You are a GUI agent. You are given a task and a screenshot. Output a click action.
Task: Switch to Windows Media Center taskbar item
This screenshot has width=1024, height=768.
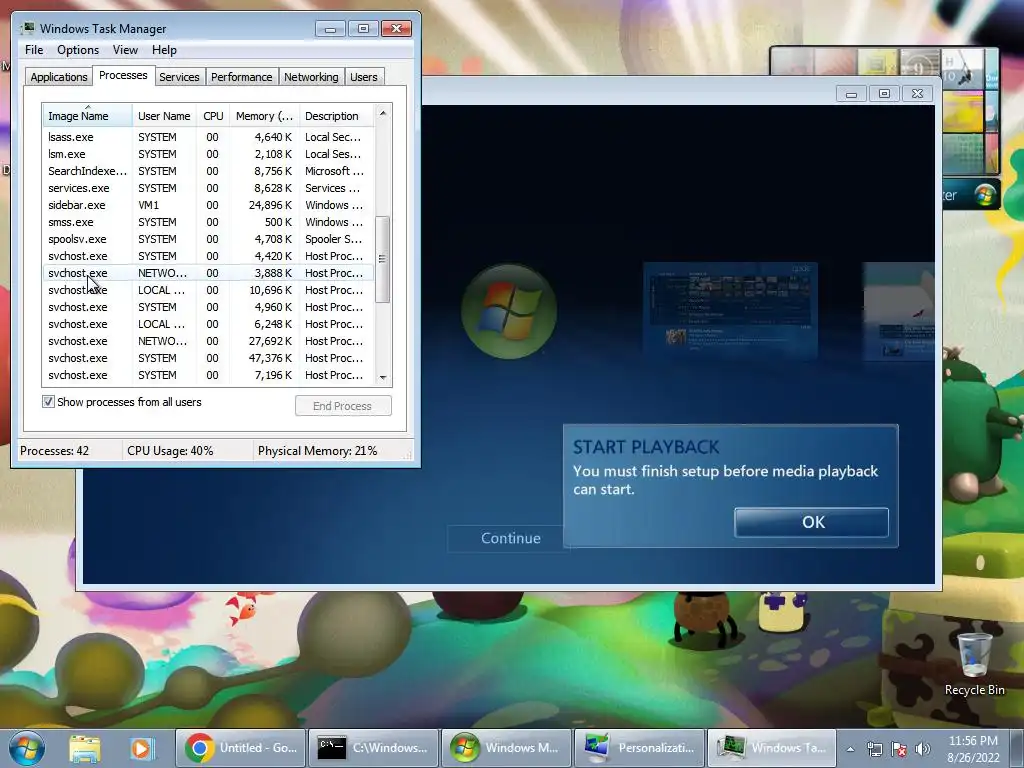point(506,748)
